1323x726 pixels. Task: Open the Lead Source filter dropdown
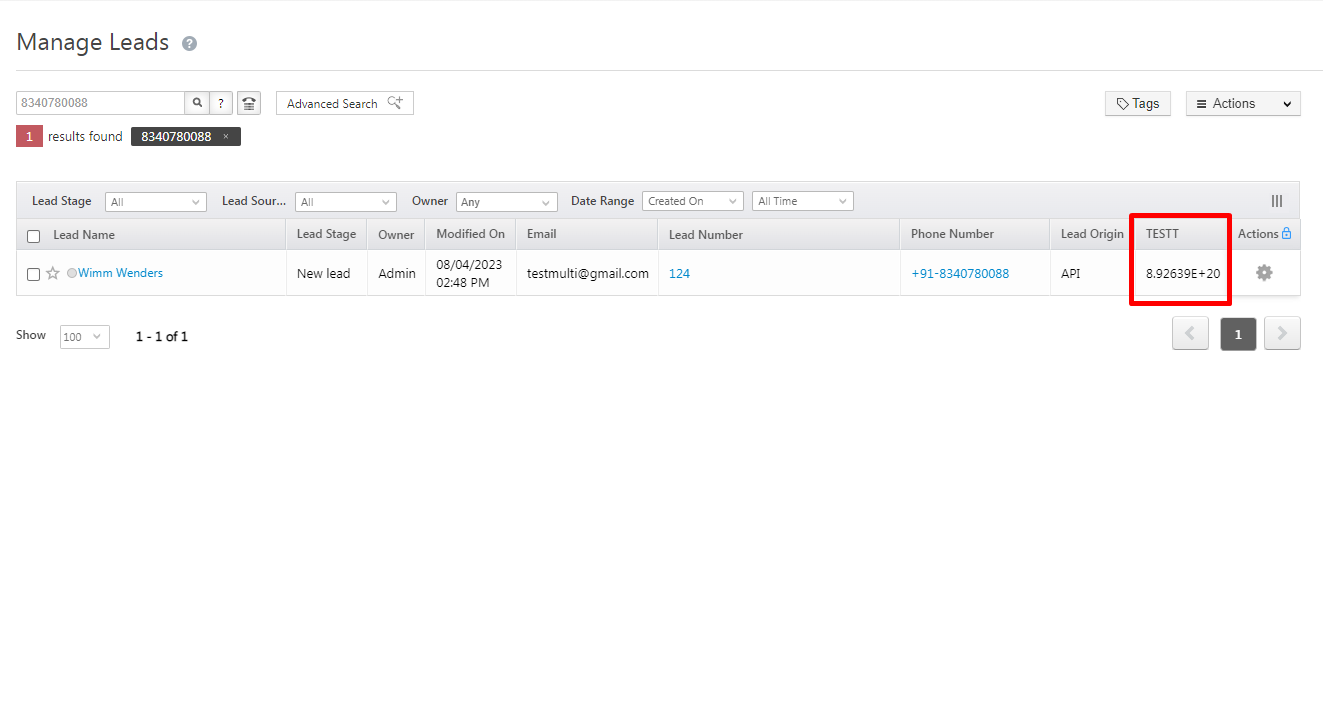point(345,202)
